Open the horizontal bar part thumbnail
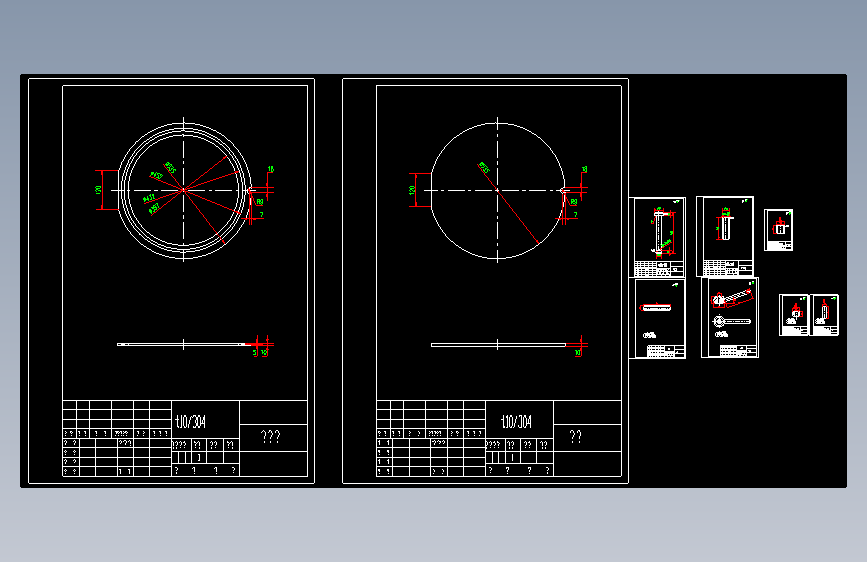 657,319
